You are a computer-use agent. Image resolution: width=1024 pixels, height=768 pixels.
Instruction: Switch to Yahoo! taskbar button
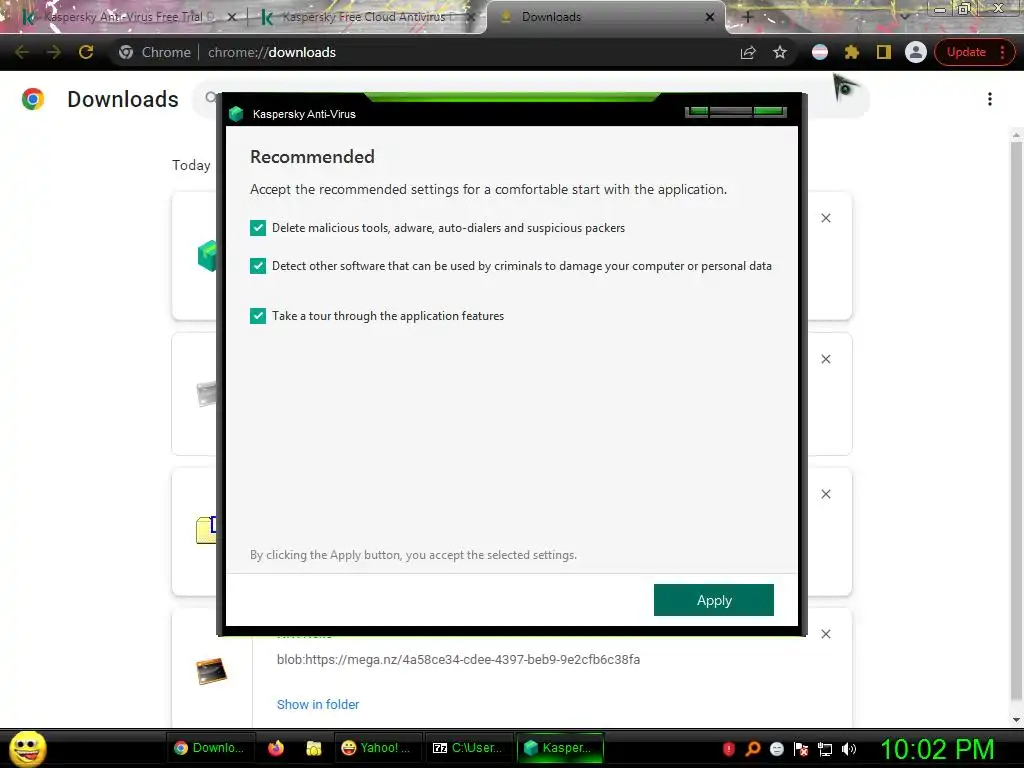[x=378, y=748]
